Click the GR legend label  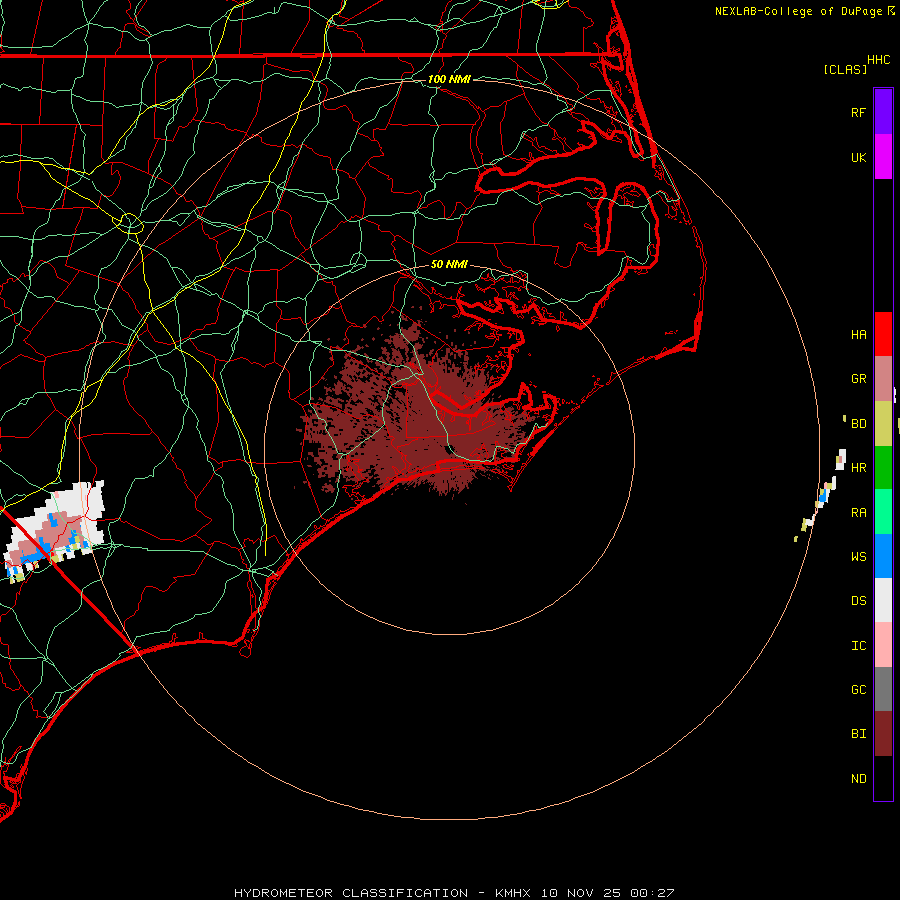(859, 379)
